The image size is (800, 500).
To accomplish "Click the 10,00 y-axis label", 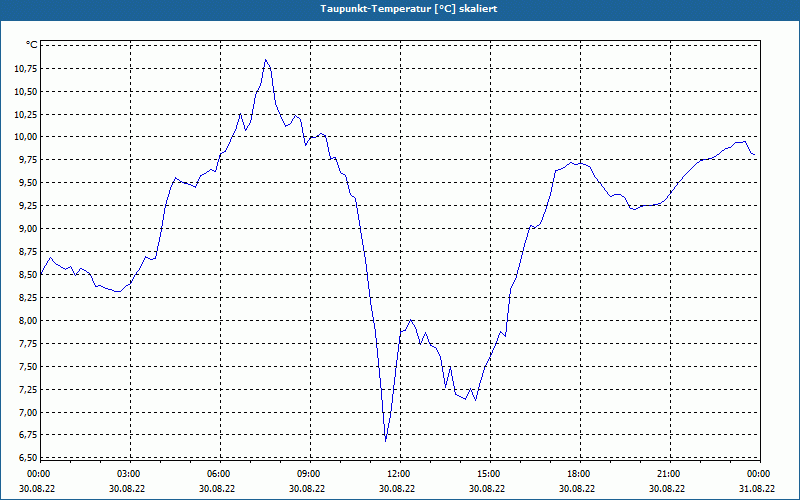I will click(x=26, y=137).
